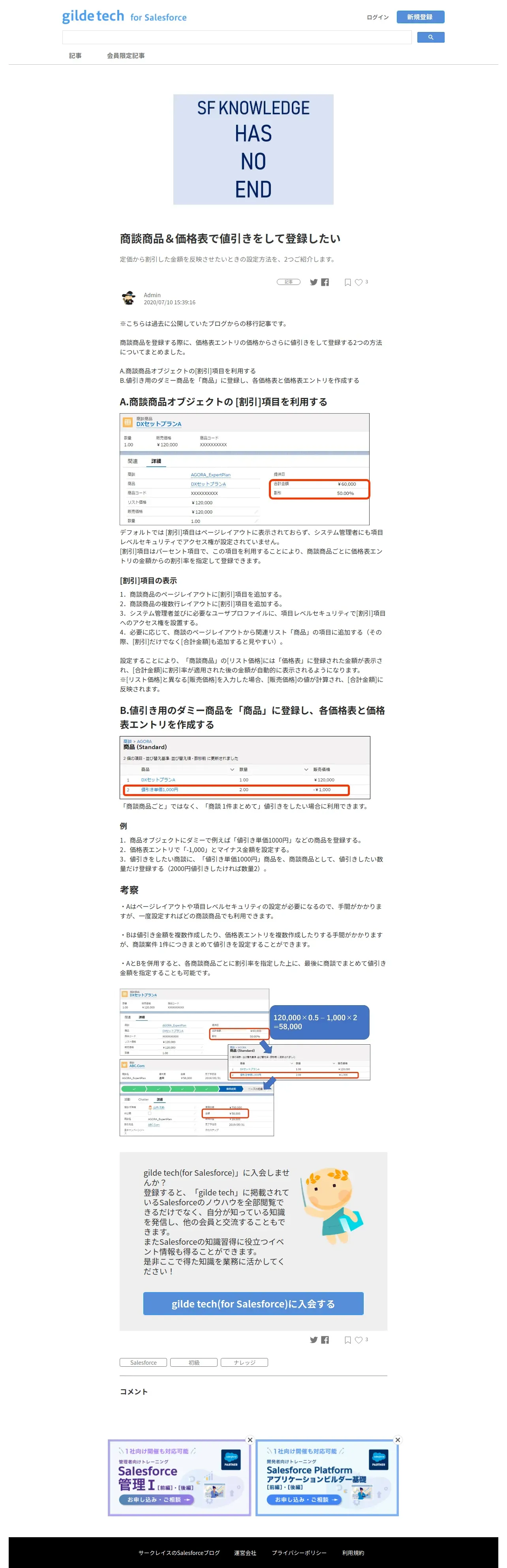
Task: Open the ログイン link
Action: tap(377, 17)
